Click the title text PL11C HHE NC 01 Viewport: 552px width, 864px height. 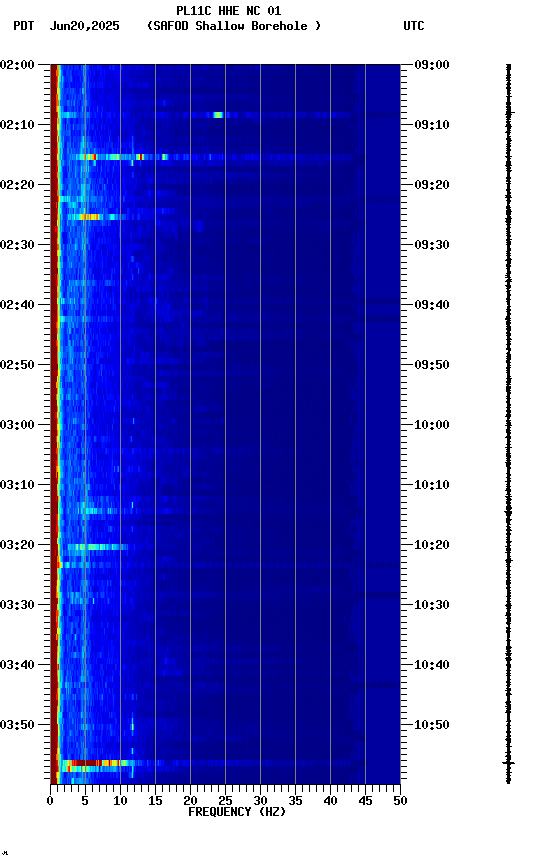point(229,11)
